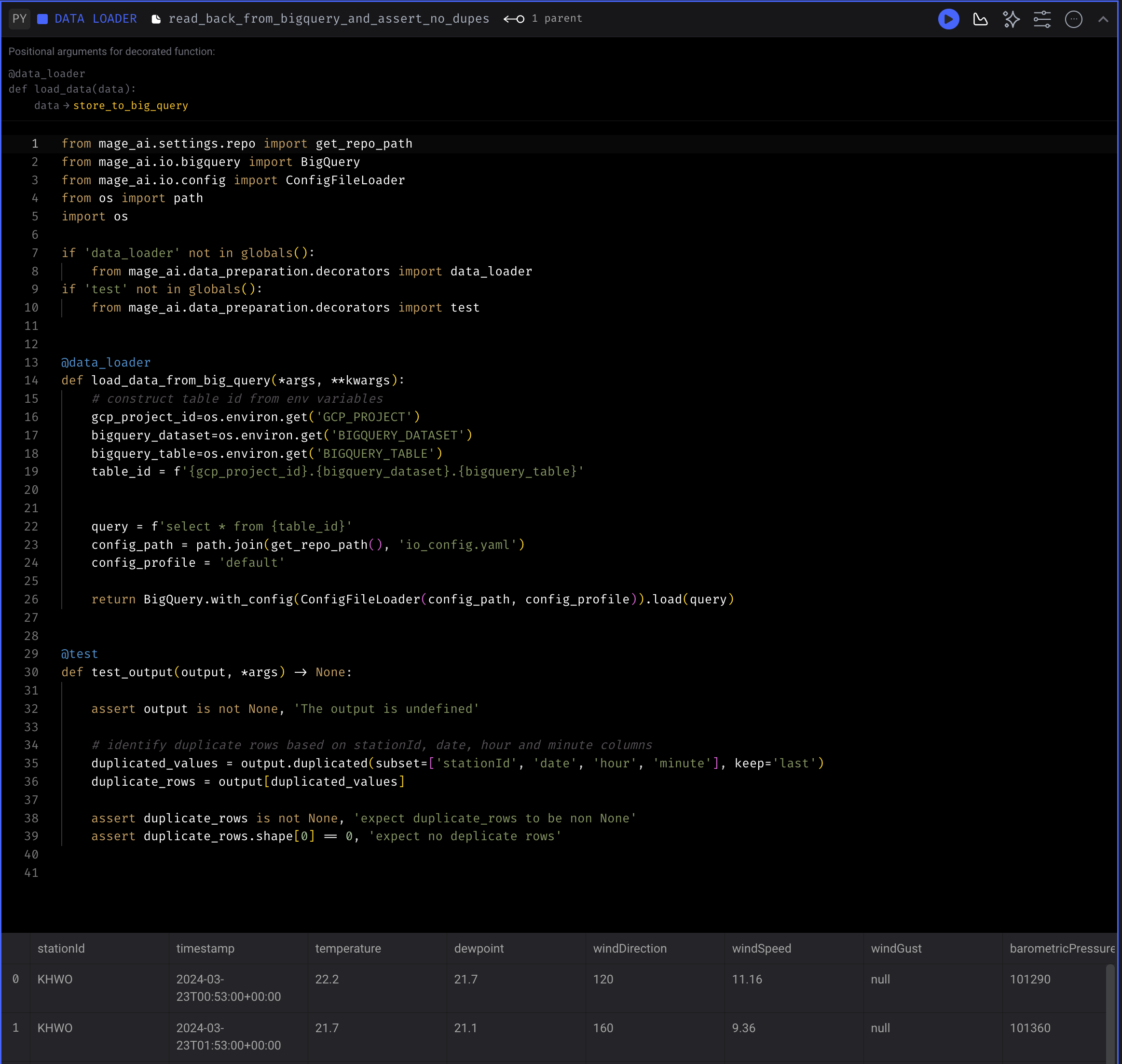Click 'expect no deplicate rows' string

pyautogui.click(x=465, y=836)
